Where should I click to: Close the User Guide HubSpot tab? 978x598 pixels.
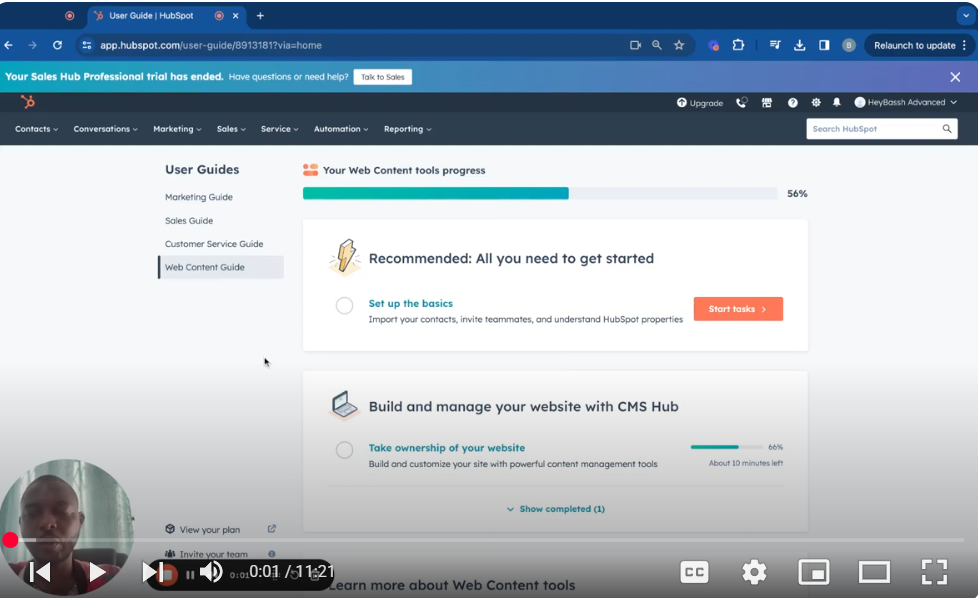pyautogui.click(x=235, y=16)
